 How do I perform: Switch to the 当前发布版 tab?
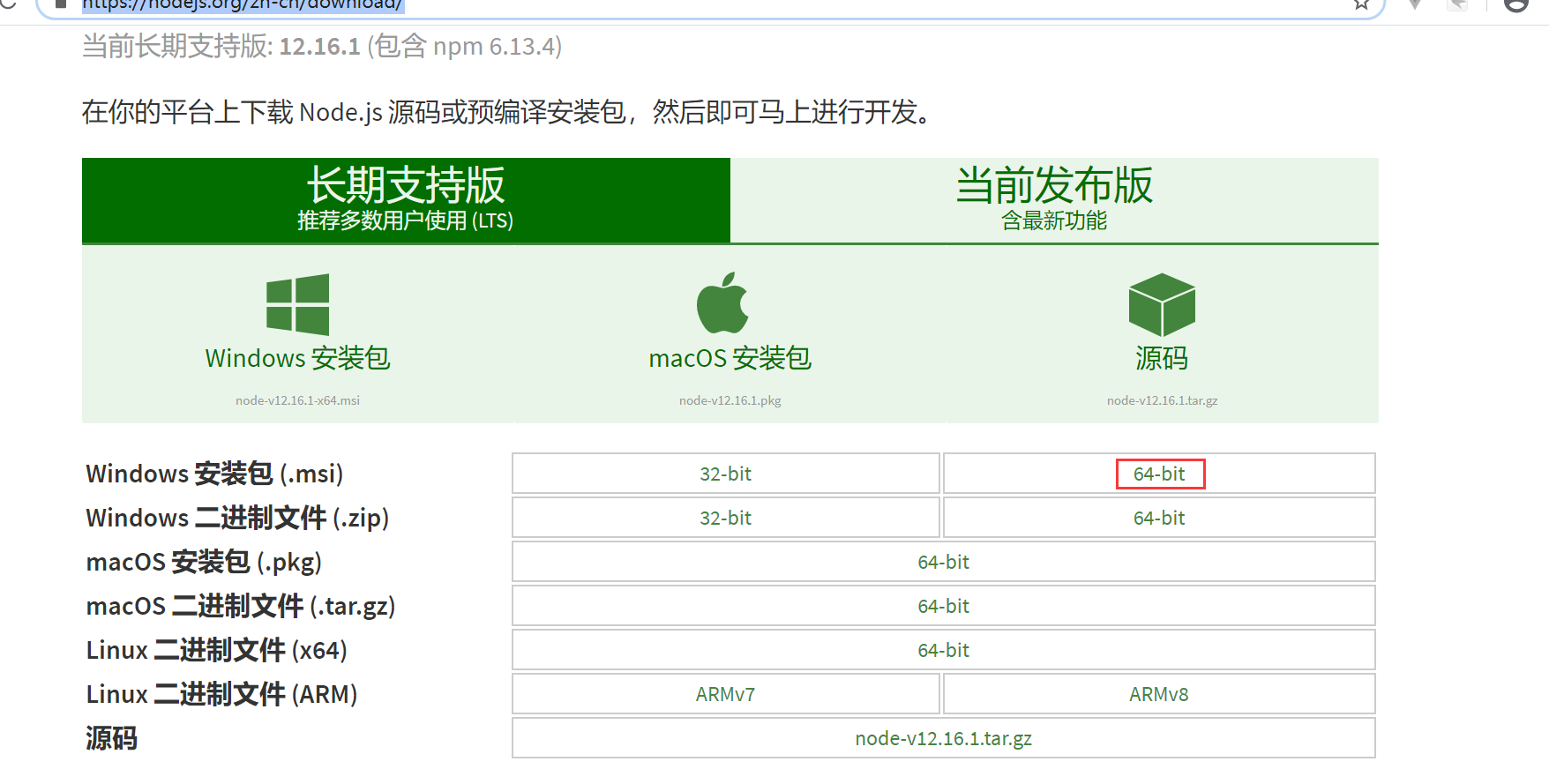pos(1054,200)
